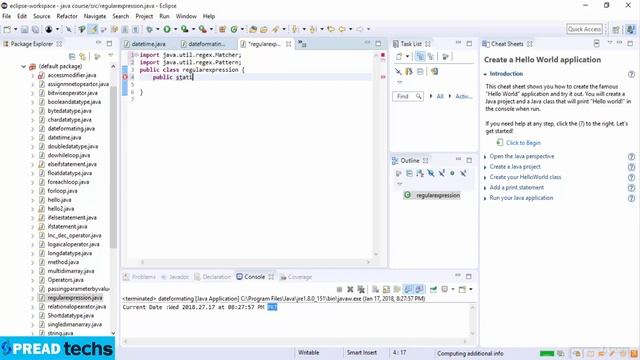Open the Debug button dropdown arrow
Image resolution: width=640 pixels, height=360 pixels.
click(158, 29)
